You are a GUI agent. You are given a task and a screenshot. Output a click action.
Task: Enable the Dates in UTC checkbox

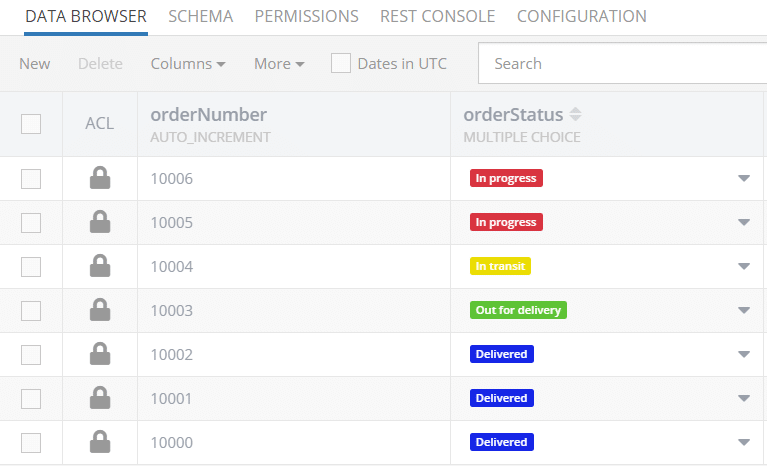tap(340, 63)
